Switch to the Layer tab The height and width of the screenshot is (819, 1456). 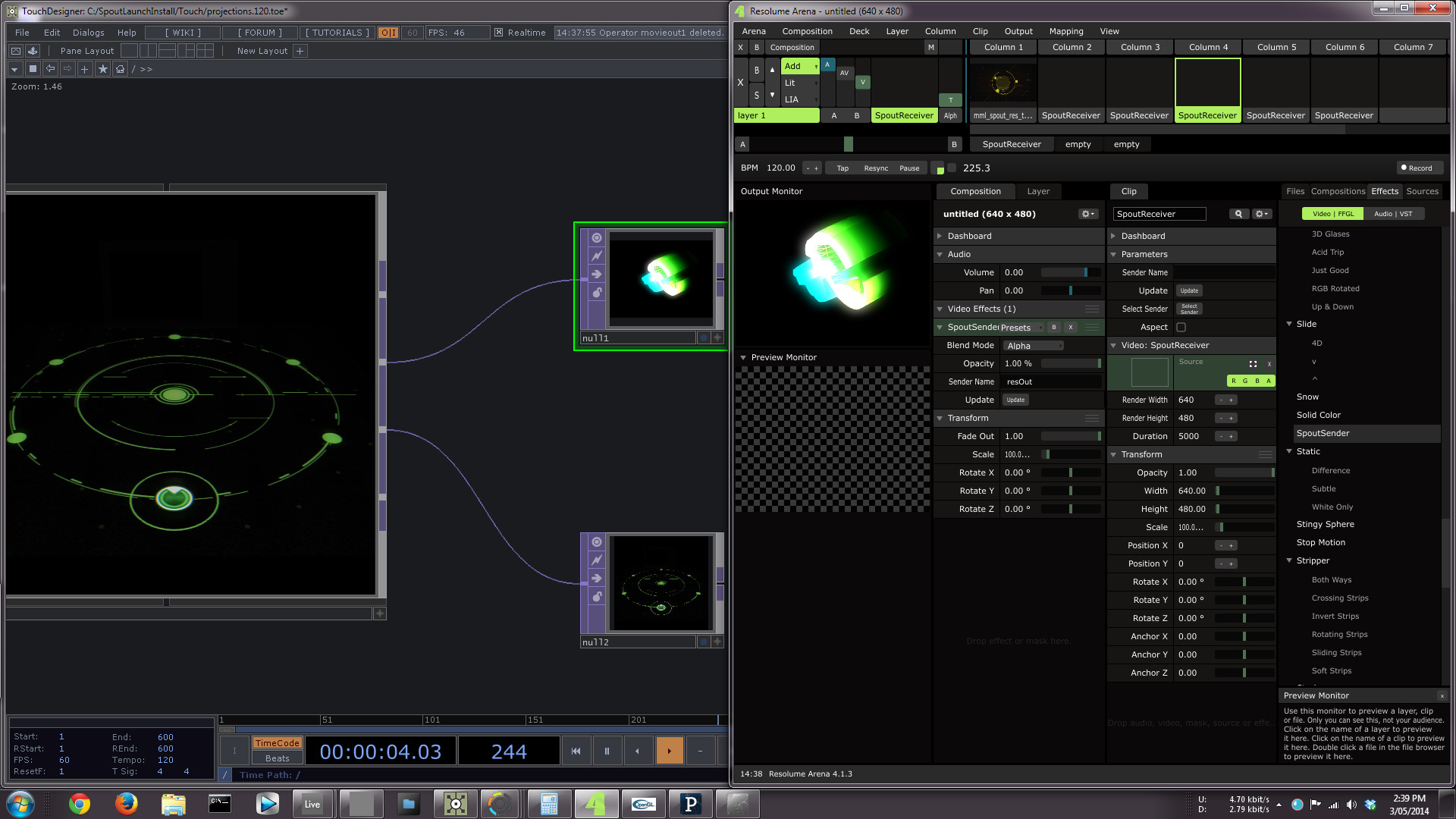[x=1038, y=191]
